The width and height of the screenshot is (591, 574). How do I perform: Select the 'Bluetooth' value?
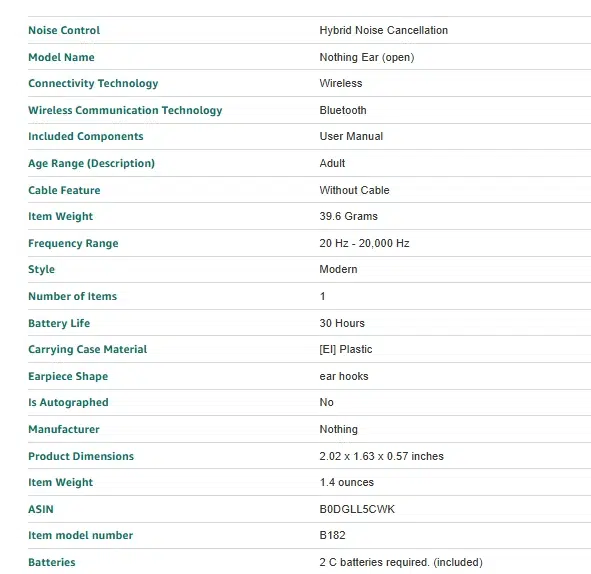343,110
